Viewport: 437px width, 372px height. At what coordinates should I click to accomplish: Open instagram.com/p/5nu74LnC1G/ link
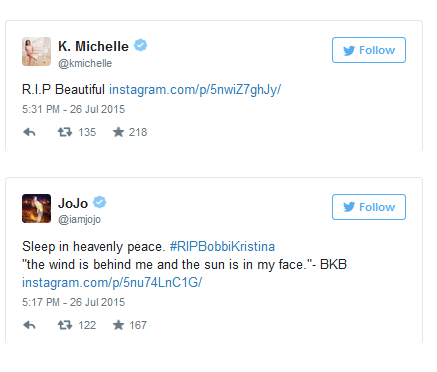pos(112,283)
